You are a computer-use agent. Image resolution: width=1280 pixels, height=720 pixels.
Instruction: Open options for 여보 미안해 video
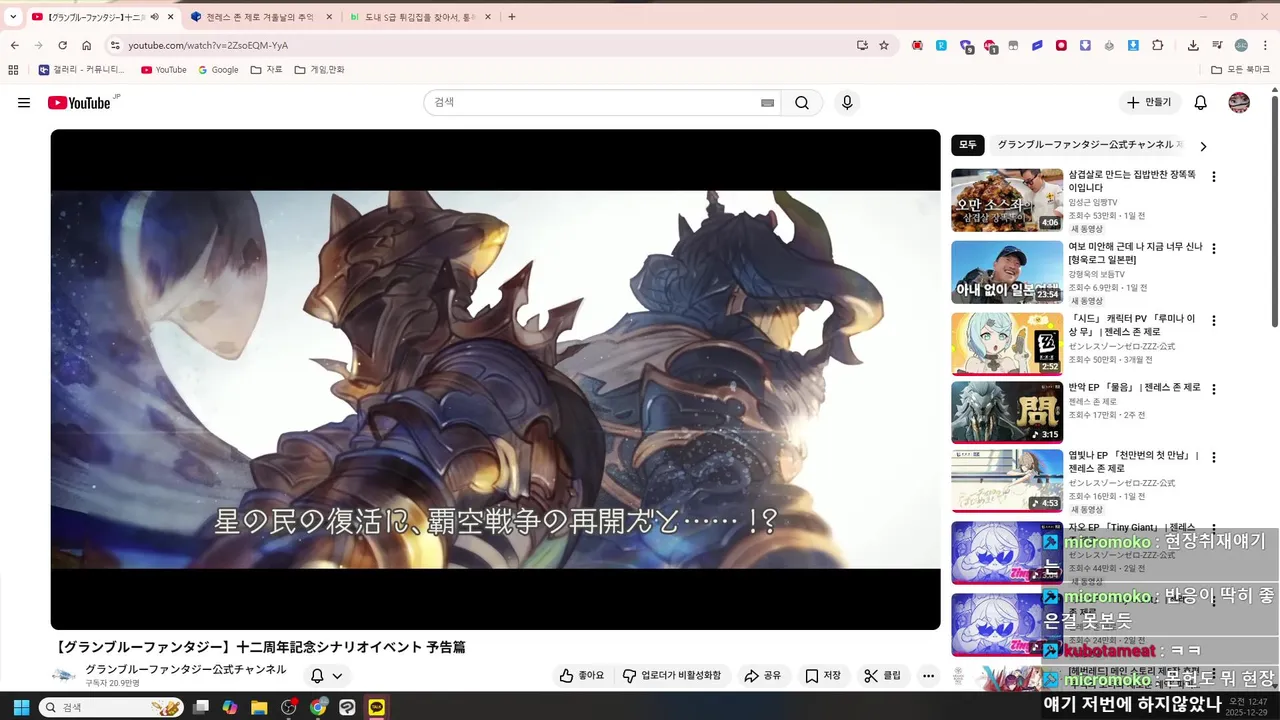(1214, 249)
